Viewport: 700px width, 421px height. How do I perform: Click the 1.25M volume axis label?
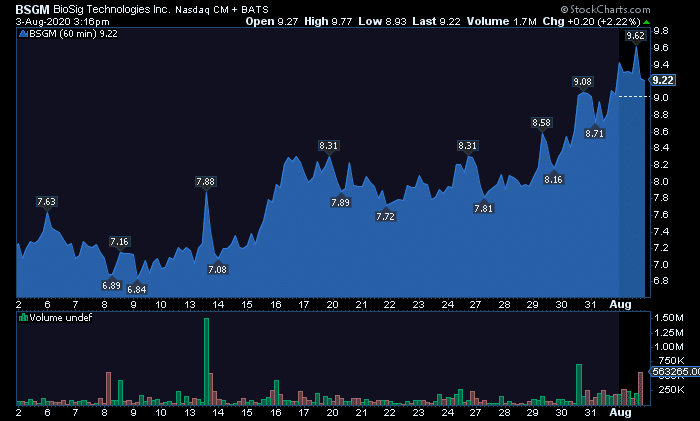click(668, 333)
